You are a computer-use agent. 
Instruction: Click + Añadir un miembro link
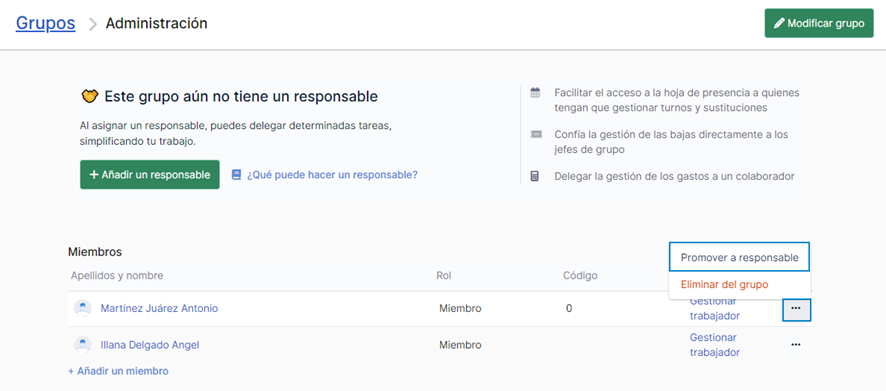pyautogui.click(x=119, y=371)
